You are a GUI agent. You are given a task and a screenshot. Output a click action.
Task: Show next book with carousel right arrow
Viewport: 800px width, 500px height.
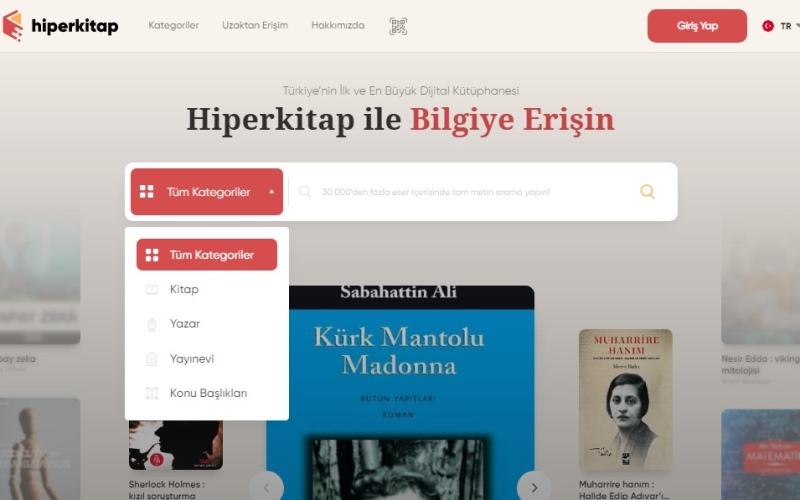coord(534,487)
